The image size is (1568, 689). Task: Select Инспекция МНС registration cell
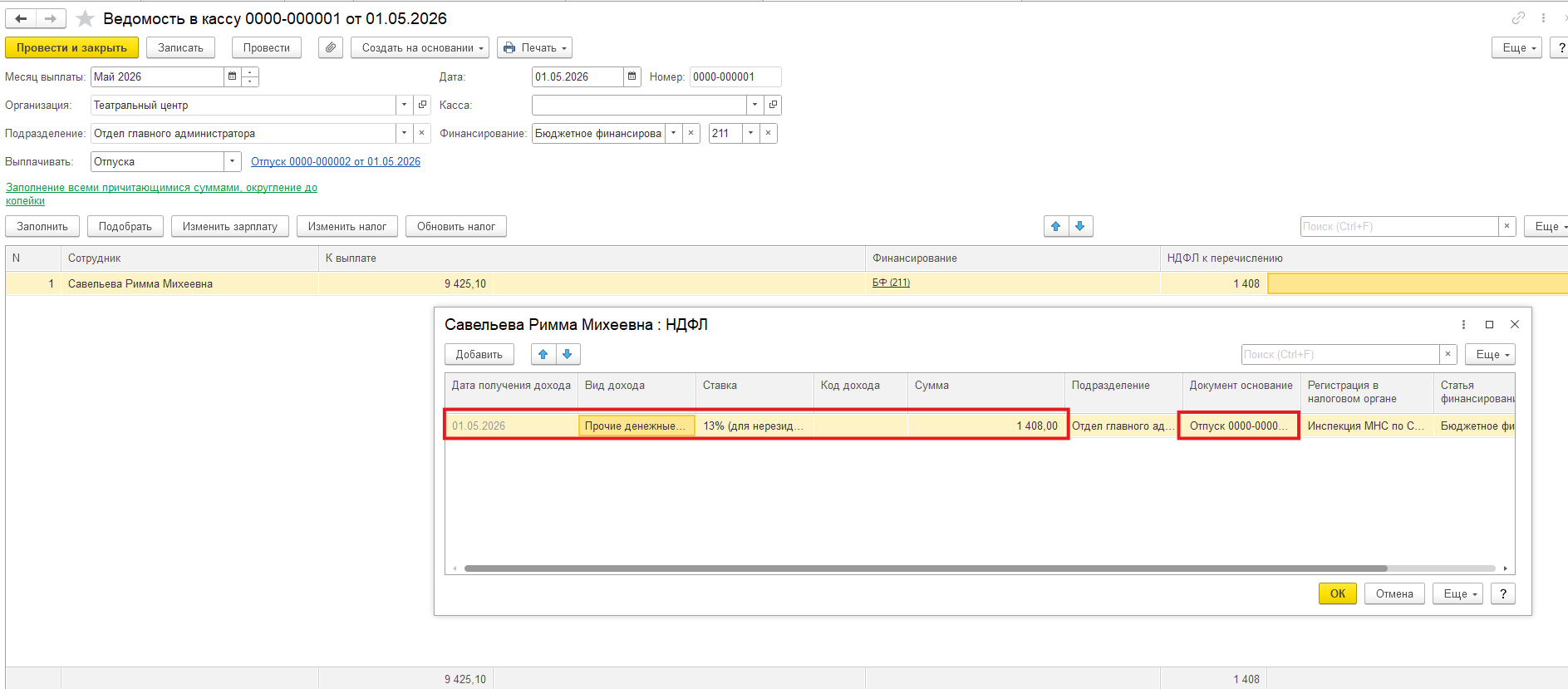(x=1367, y=426)
